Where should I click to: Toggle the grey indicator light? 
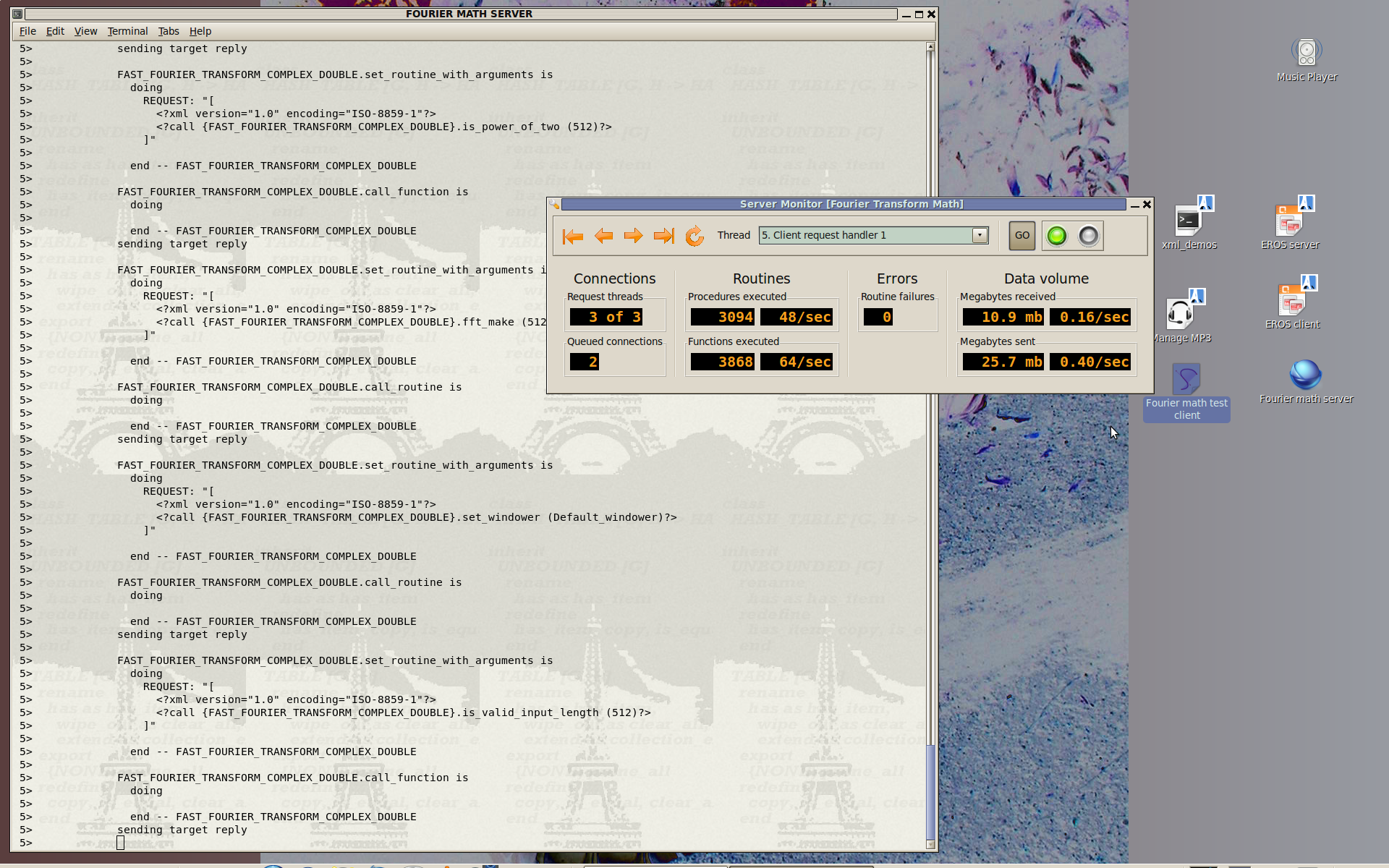[x=1088, y=236]
